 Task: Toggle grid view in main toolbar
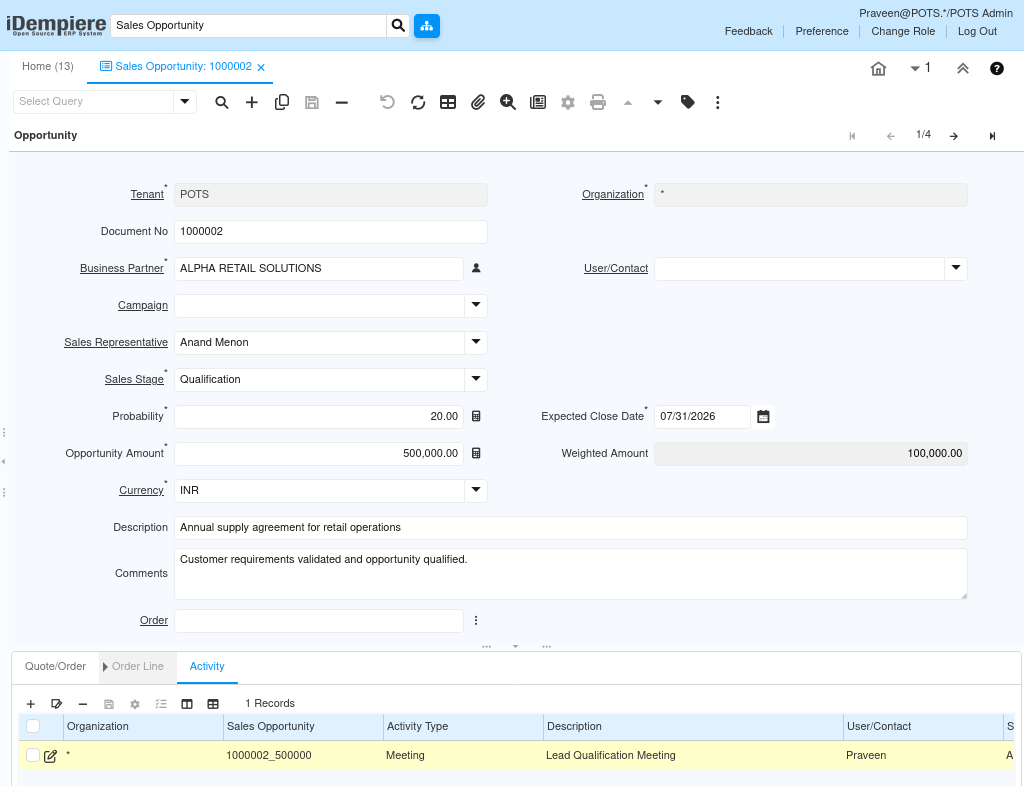[448, 102]
